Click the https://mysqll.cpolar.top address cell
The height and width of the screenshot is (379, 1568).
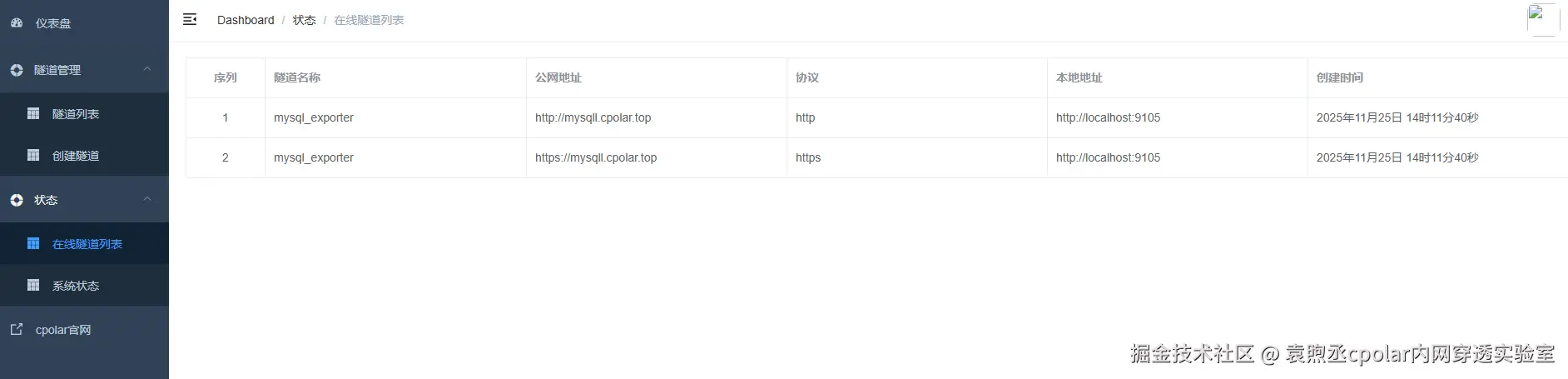click(x=596, y=157)
